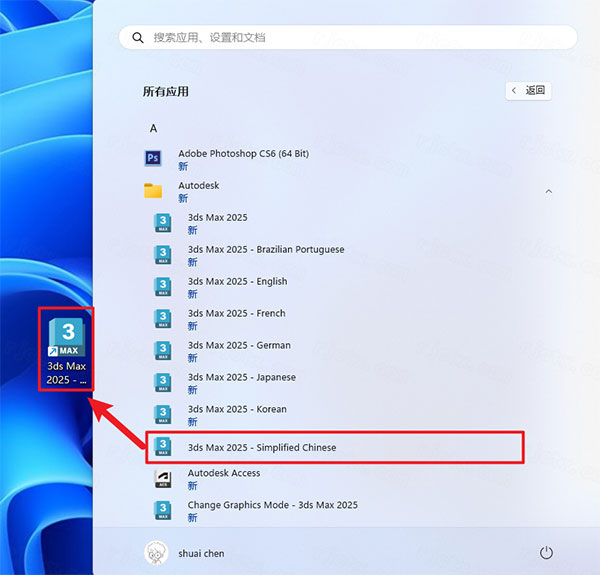The image size is (600, 575).
Task: Click the 3ds Max Brazilian Portuguese icon
Action: (x=163, y=255)
